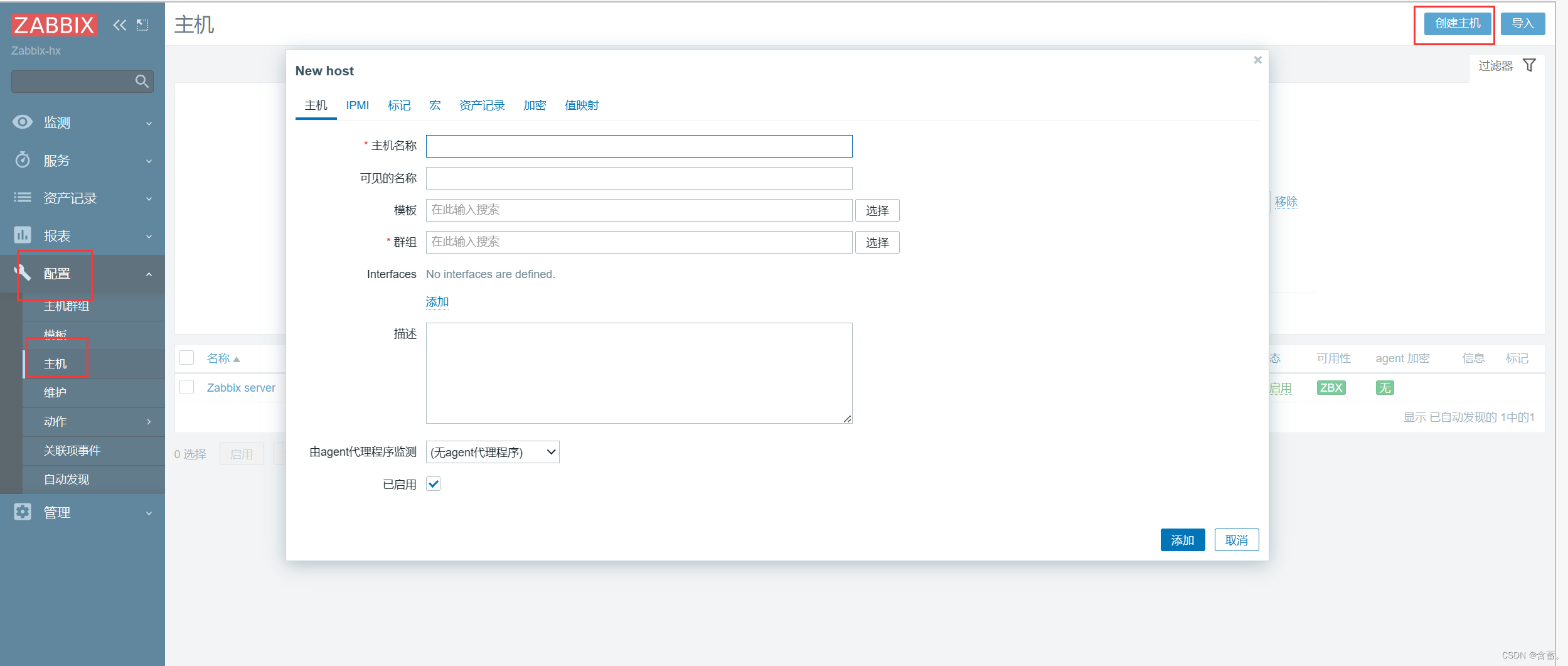Open 关联项事件 in sidebar
Viewport: 1568px width, 666px height.
click(x=72, y=451)
